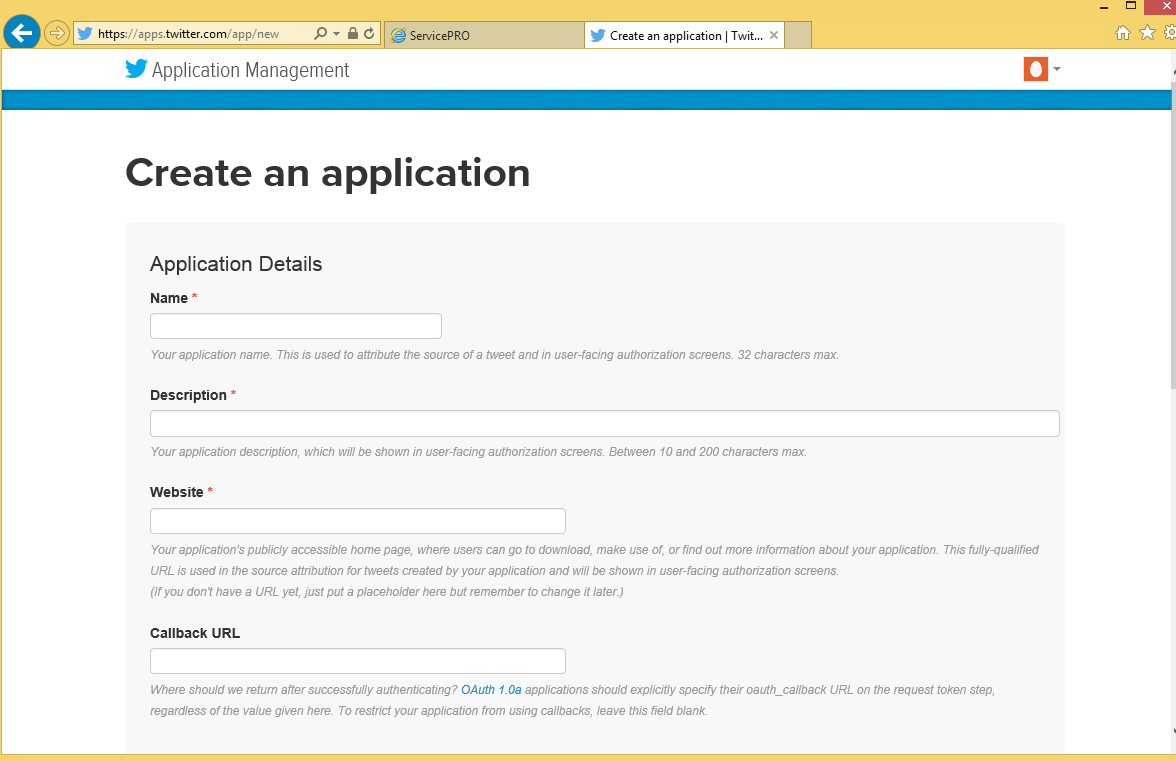
Task: Click the browser Forward arrow button
Action: (57, 34)
